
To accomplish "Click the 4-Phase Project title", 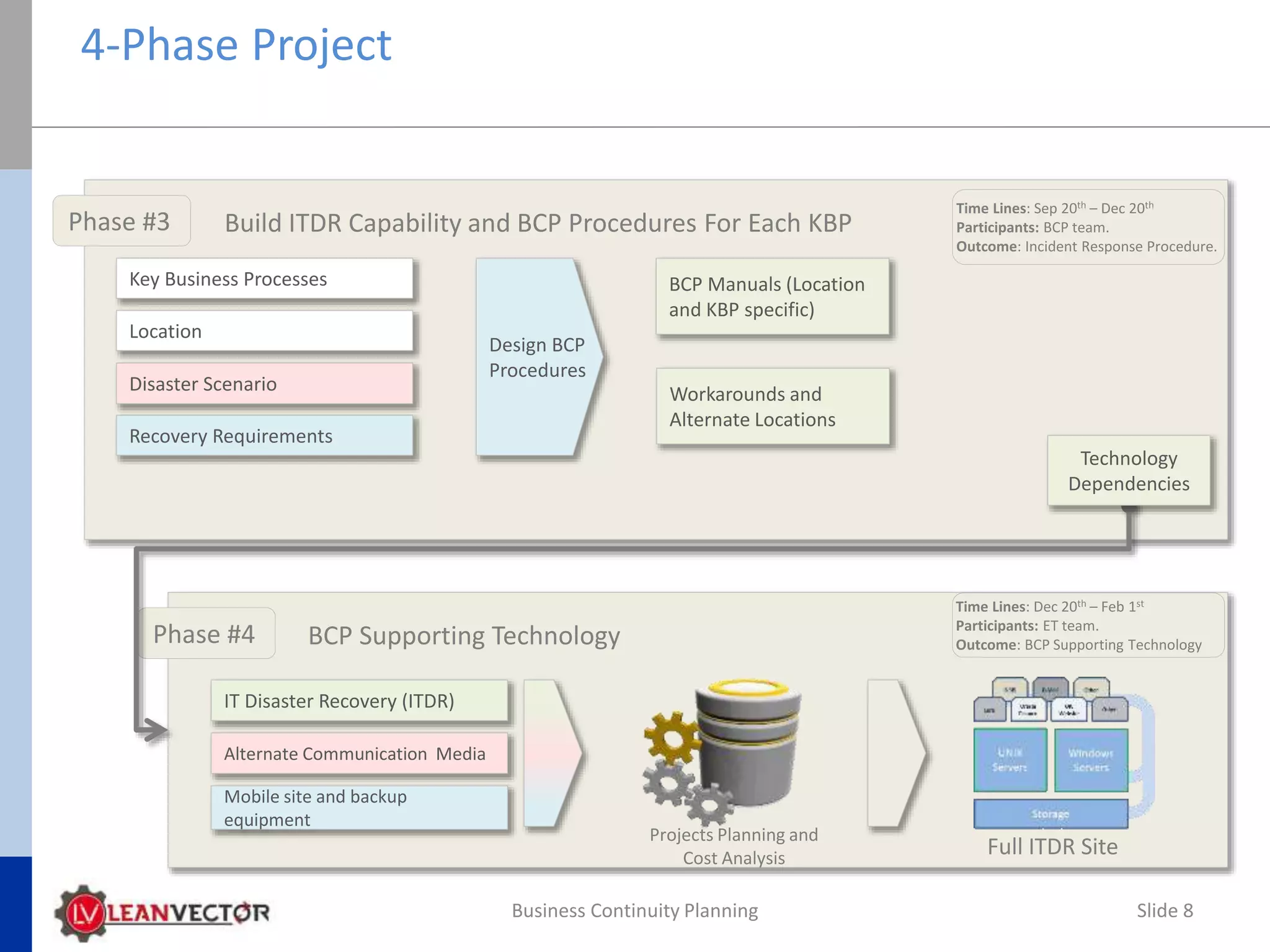I will tap(236, 45).
